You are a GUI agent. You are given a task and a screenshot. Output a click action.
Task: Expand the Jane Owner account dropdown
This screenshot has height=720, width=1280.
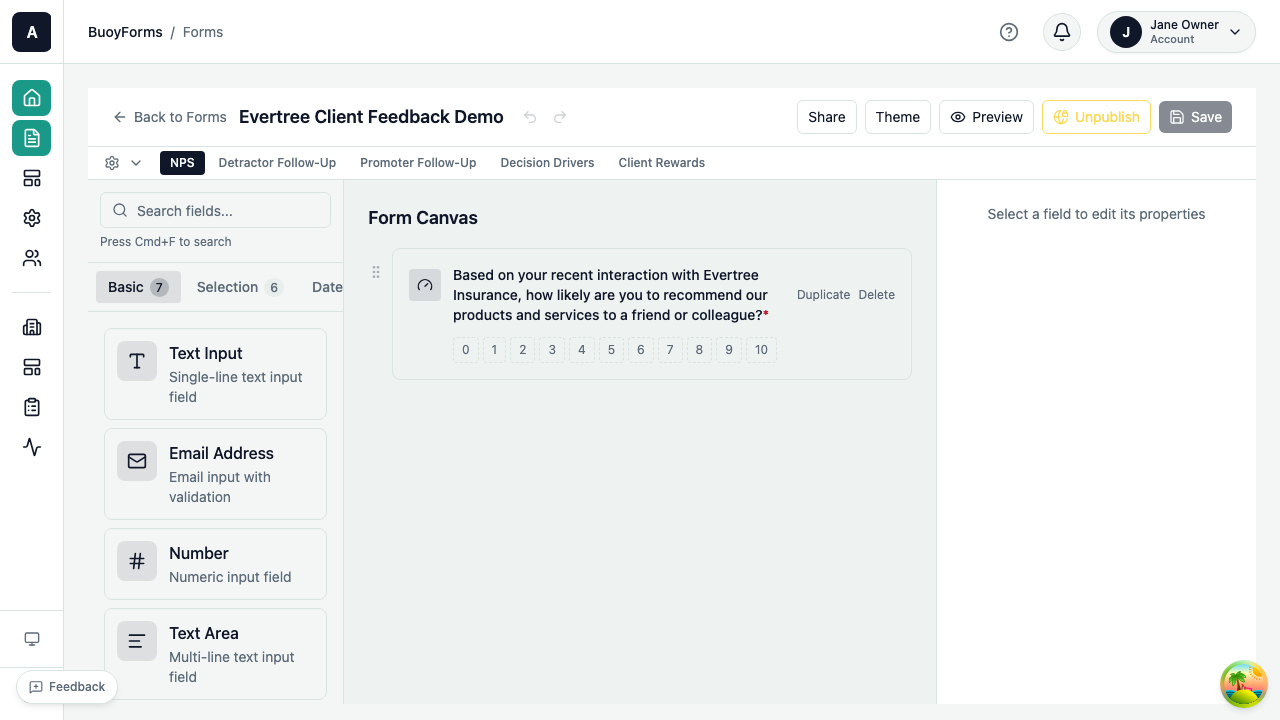tap(1176, 32)
